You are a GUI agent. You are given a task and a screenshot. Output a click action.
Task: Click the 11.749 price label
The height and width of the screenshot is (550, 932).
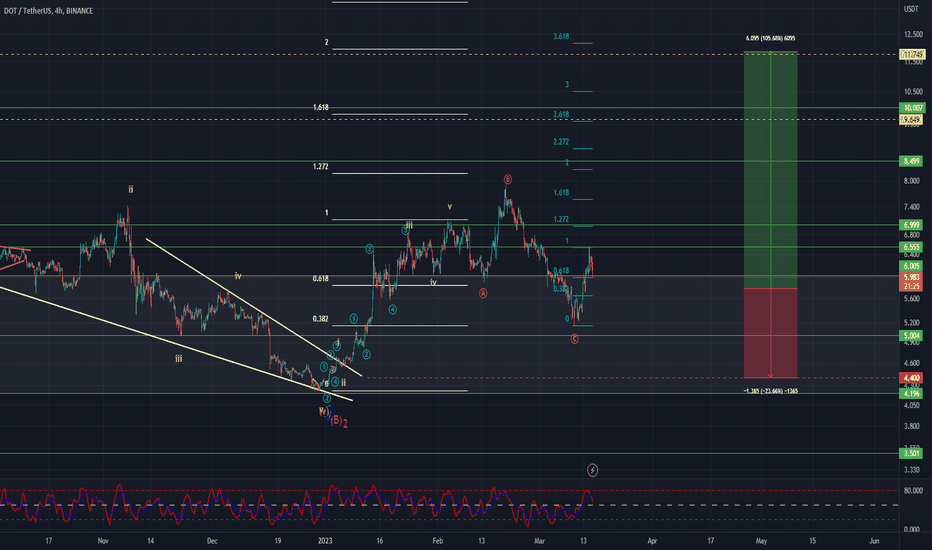click(911, 54)
